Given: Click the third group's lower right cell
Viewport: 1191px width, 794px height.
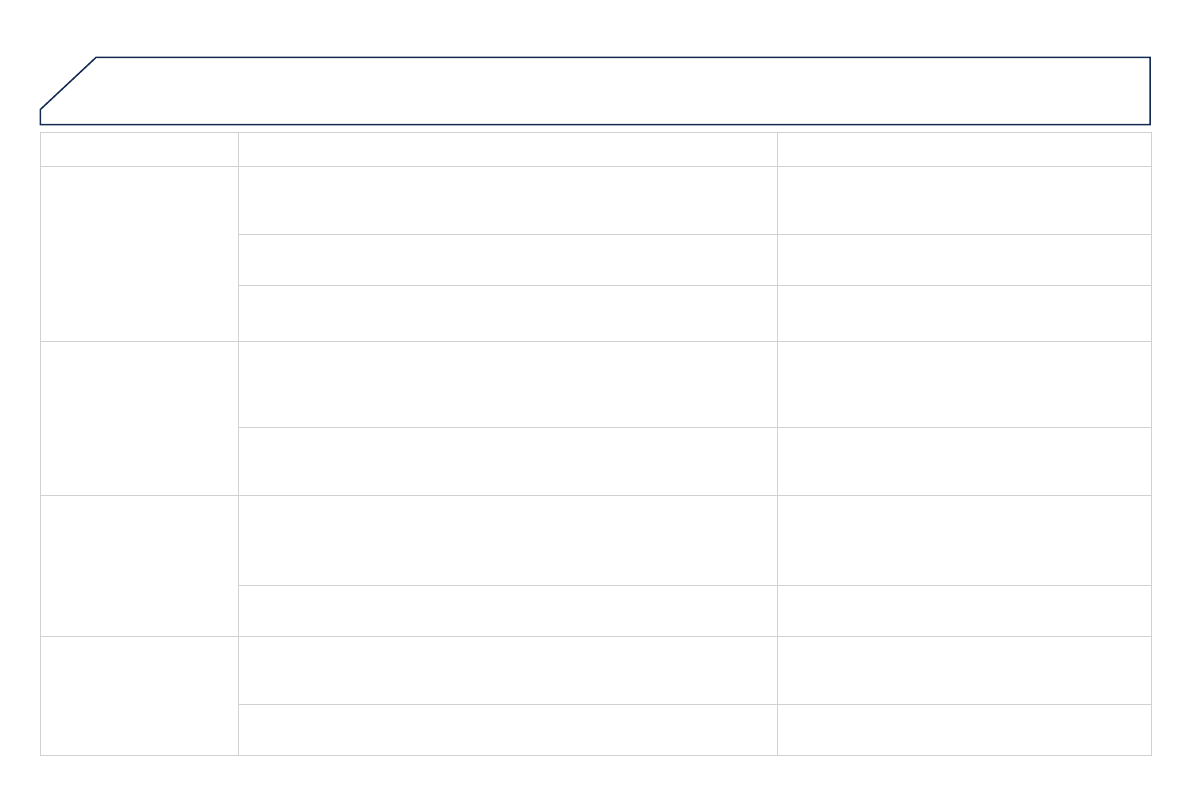Looking at the screenshot, I should click(964, 610).
